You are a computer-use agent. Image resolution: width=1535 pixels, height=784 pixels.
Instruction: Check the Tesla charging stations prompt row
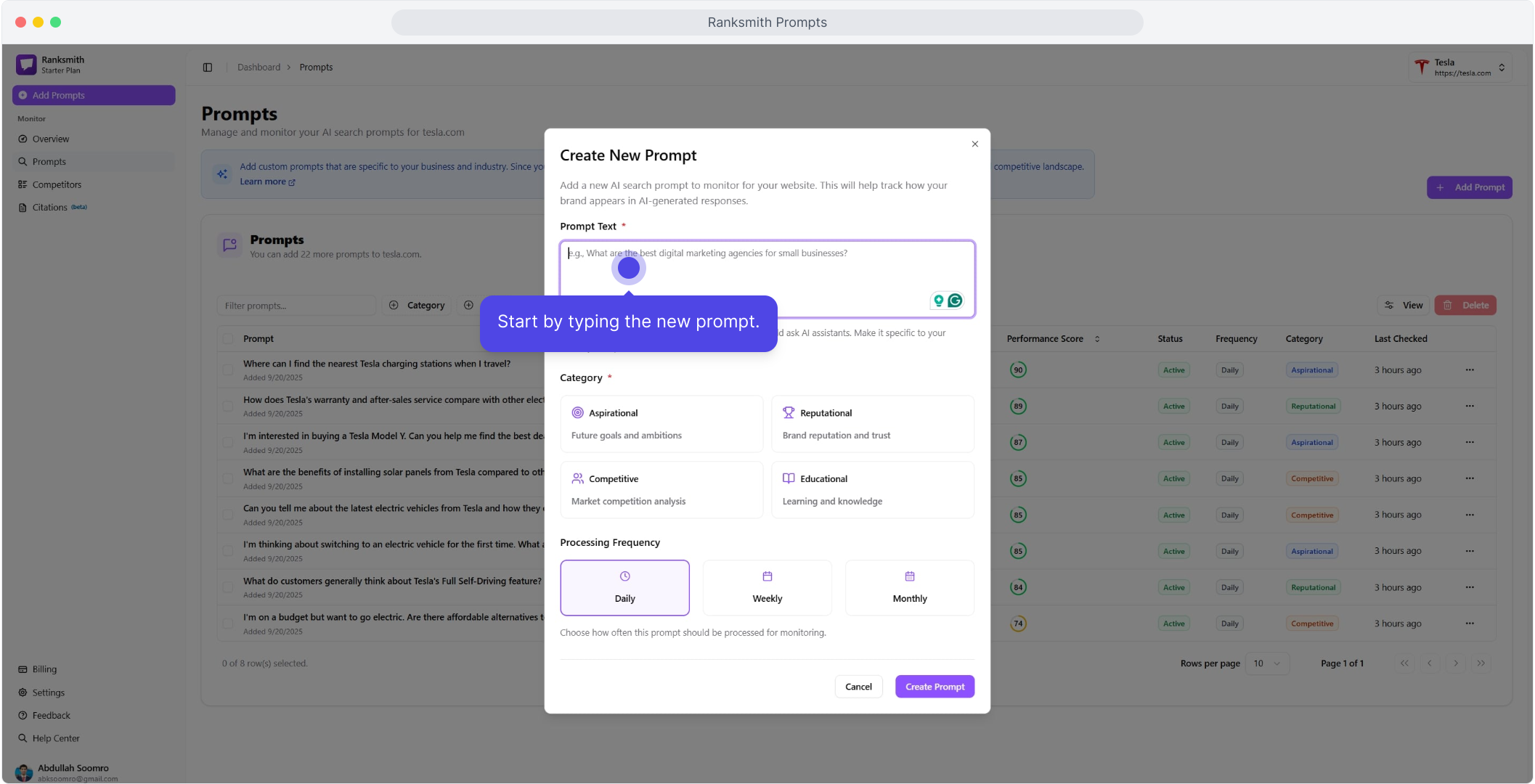(x=228, y=370)
